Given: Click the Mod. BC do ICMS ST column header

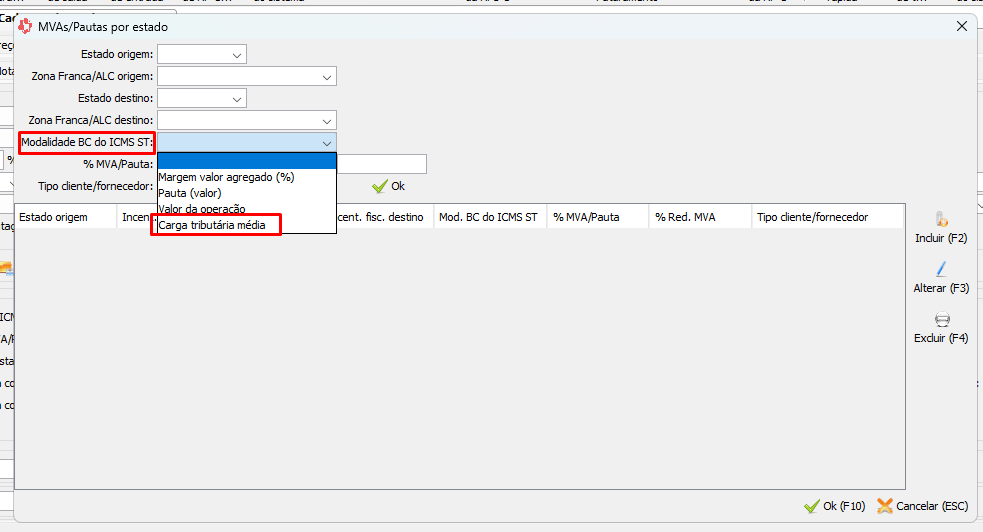Looking at the screenshot, I should point(490,217).
